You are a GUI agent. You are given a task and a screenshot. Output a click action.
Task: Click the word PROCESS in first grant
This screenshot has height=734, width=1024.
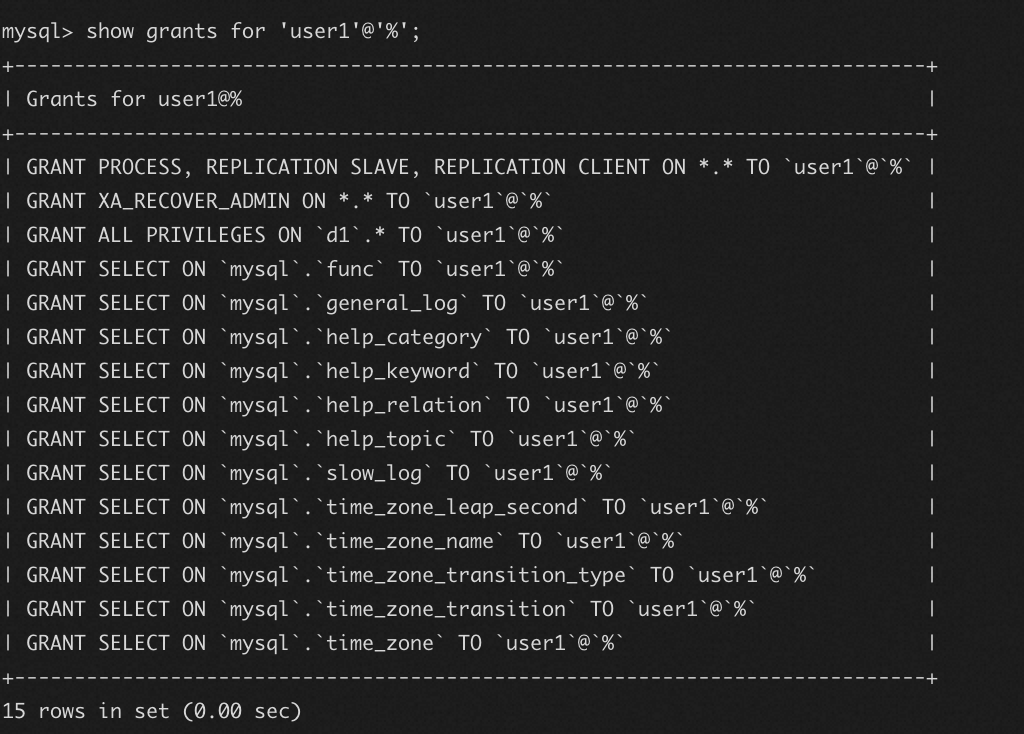[x=140, y=167]
